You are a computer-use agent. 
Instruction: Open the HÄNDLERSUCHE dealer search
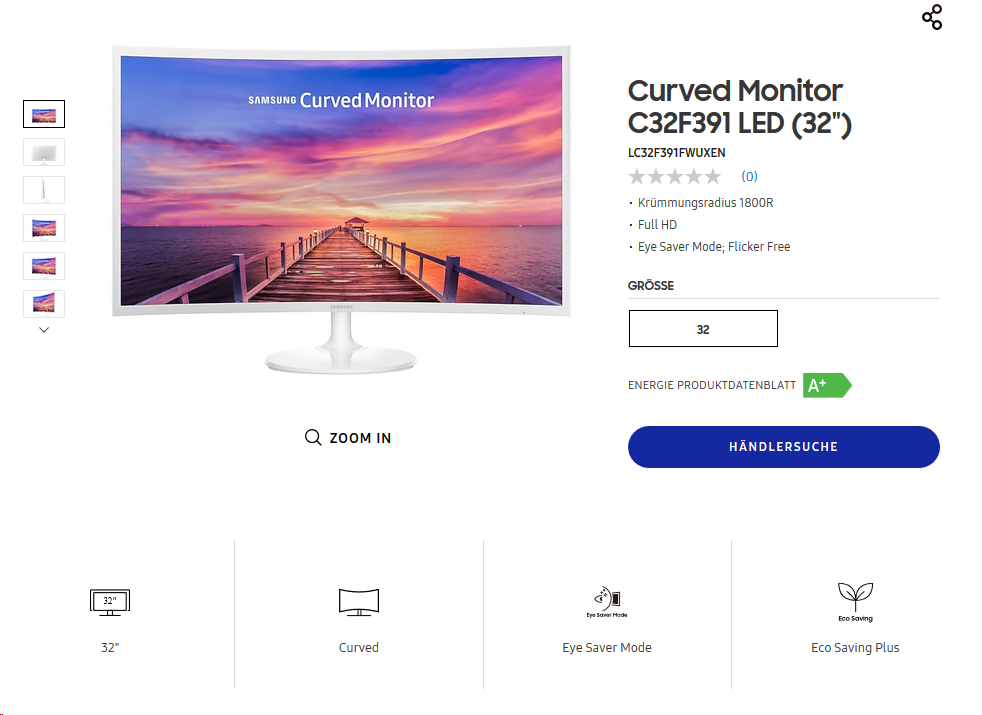[x=783, y=447]
